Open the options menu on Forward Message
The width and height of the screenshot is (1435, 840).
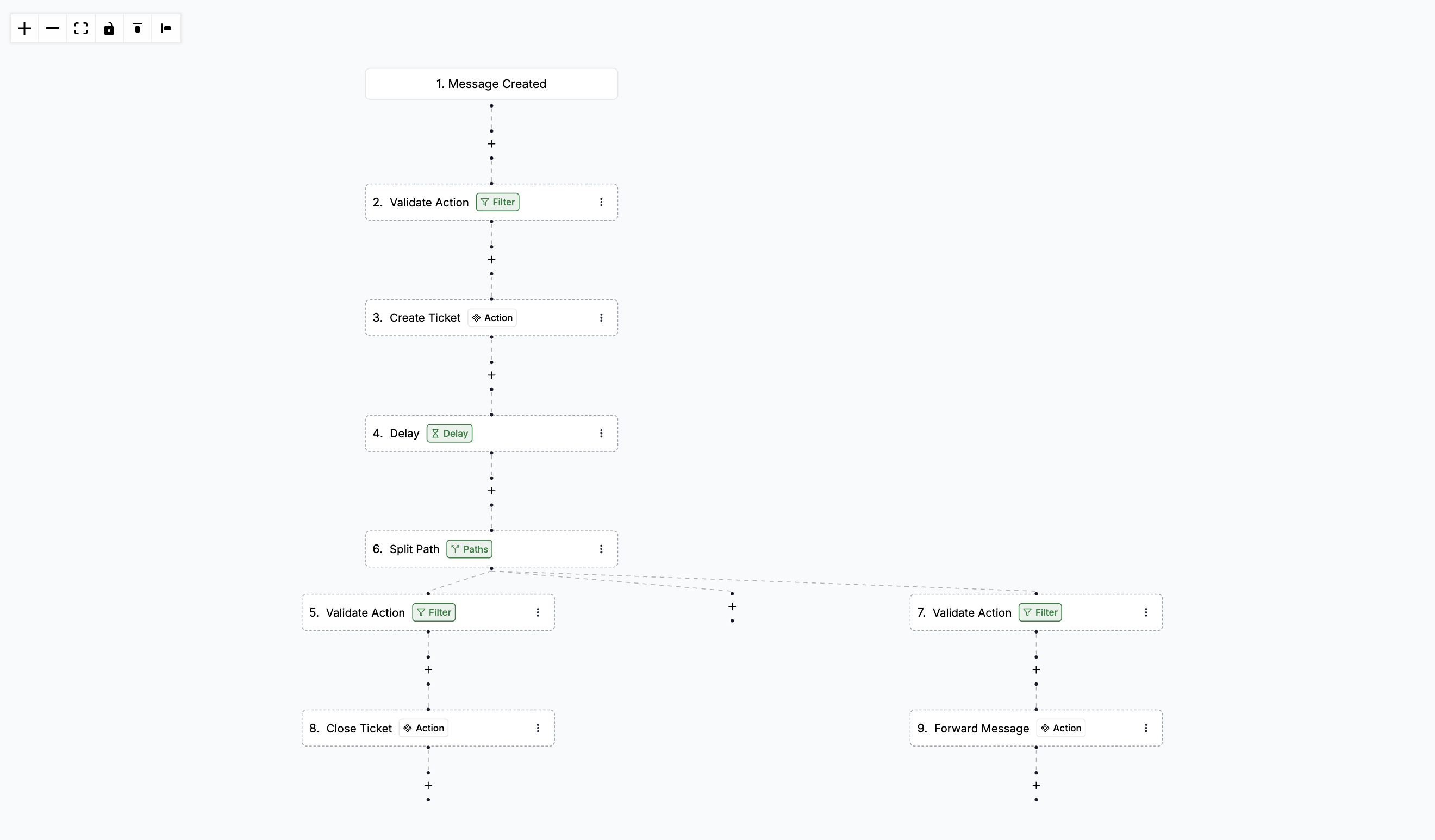[1146, 728]
